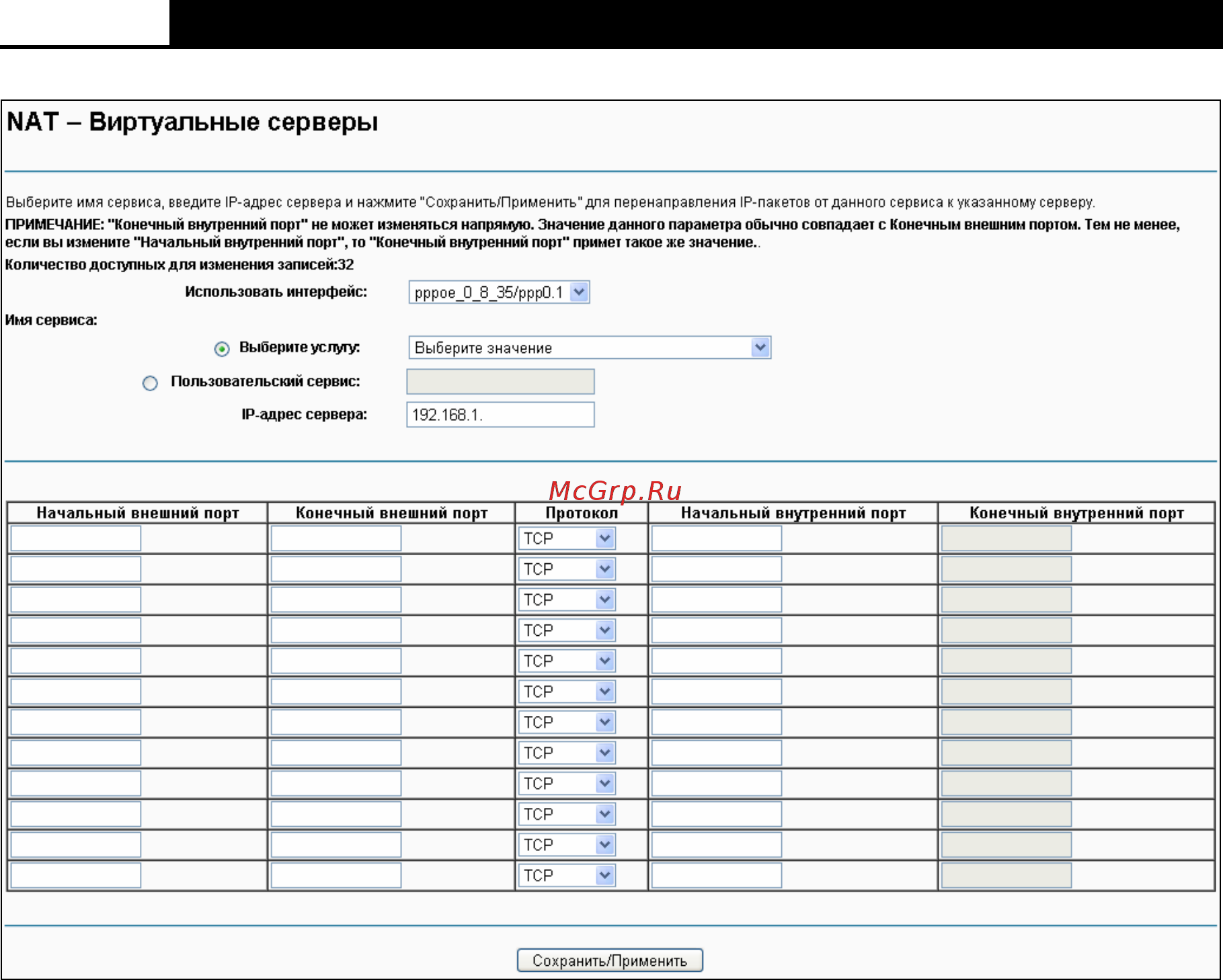Screen dimensions: 1223x980
Task: Focus 'Начальный внутренний порт' field in row 10
Action: tap(717, 814)
